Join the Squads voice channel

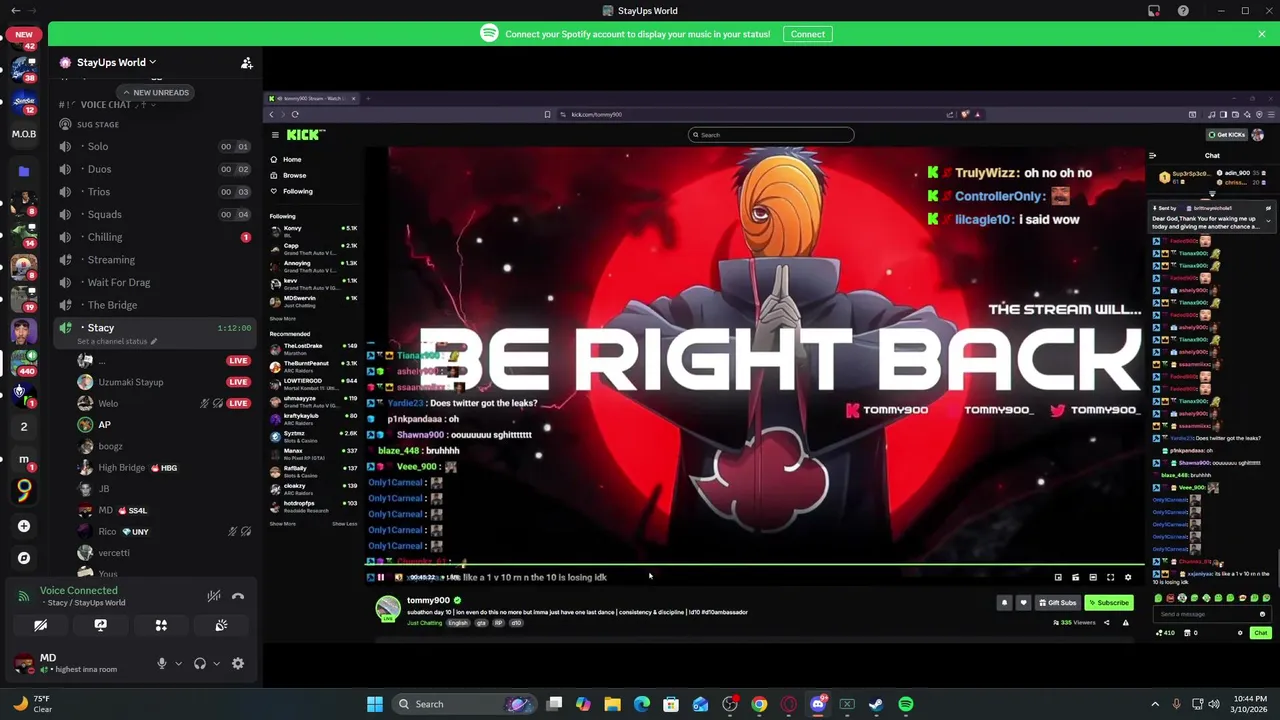pyautogui.click(x=155, y=214)
